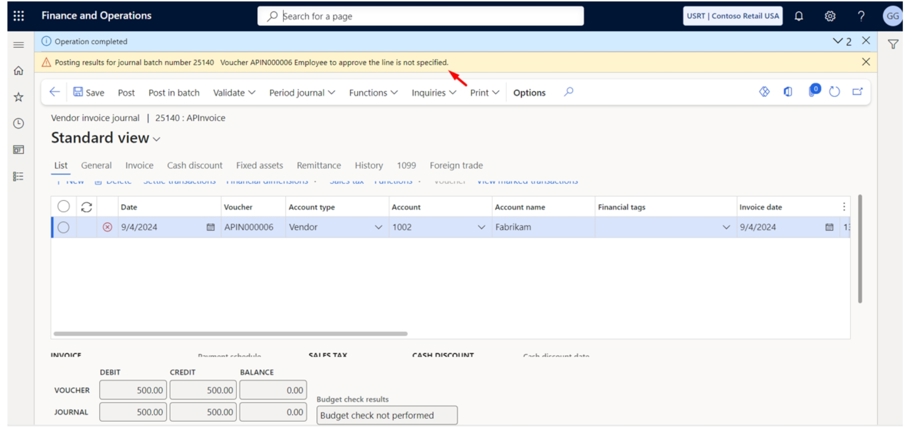Open the app launcher waffle menu
This screenshot has height=428, width=913.
pos(19,16)
